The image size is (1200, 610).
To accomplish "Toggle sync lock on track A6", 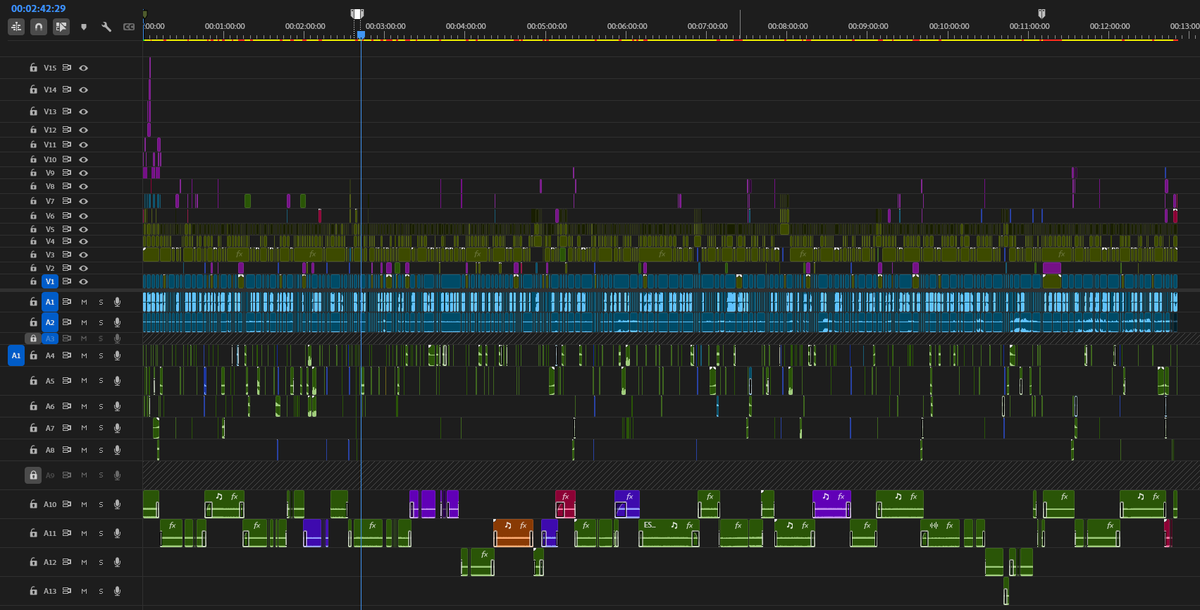I will [68, 406].
